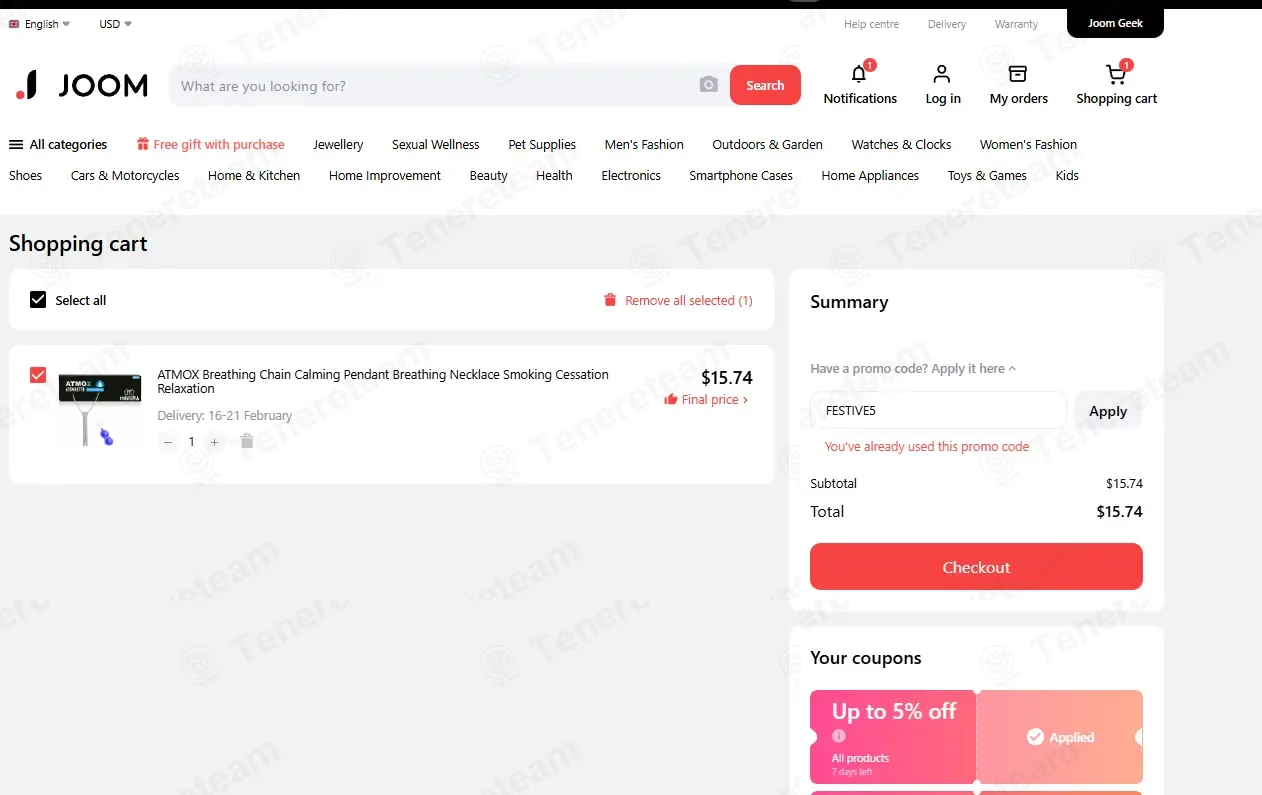
Task: Open Health category
Action: (554, 175)
